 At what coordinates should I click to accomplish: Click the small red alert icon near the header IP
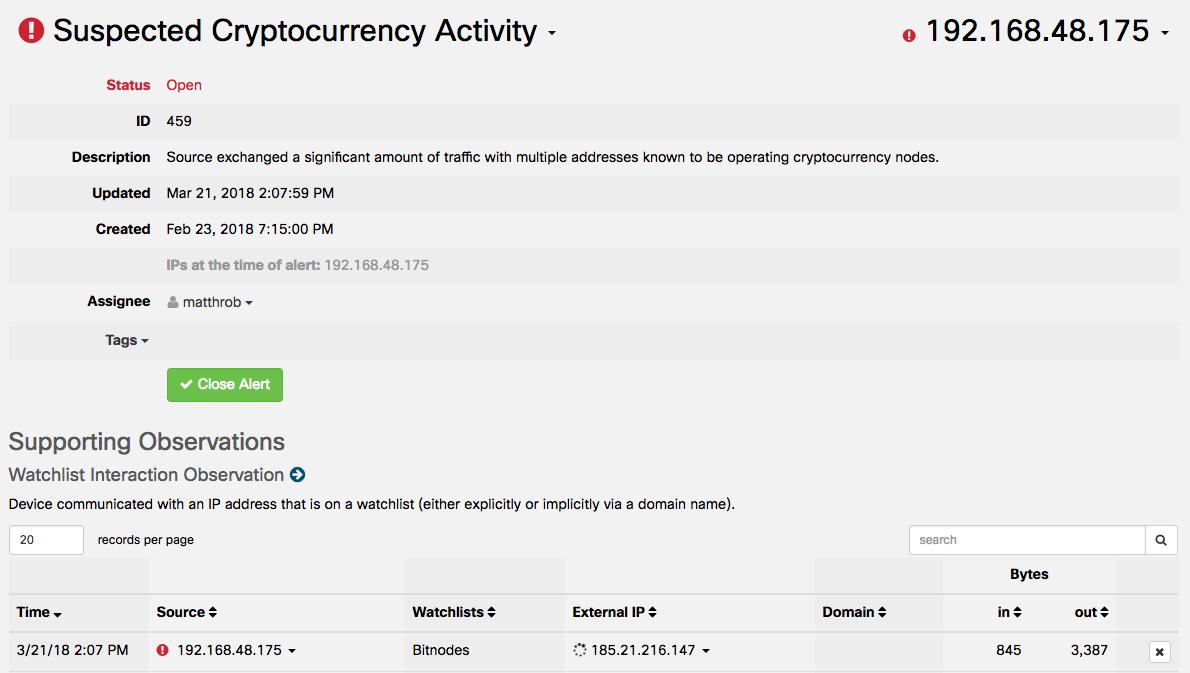pyautogui.click(x=909, y=35)
